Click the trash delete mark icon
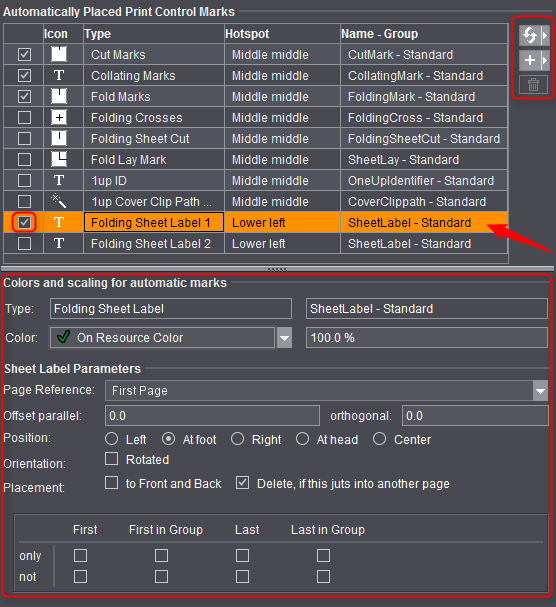The image size is (556, 607). (533, 84)
